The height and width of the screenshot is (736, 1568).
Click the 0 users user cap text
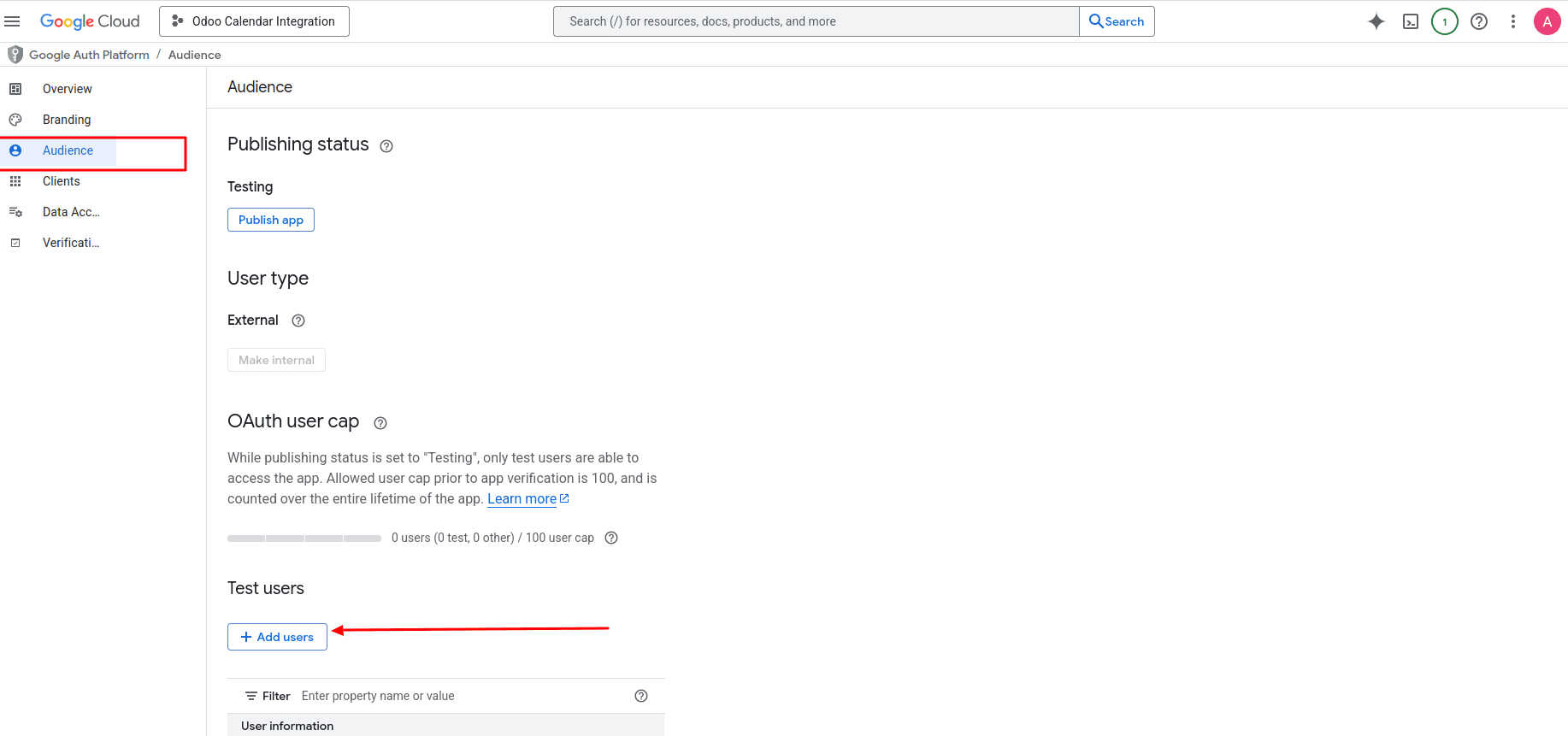tap(492, 538)
